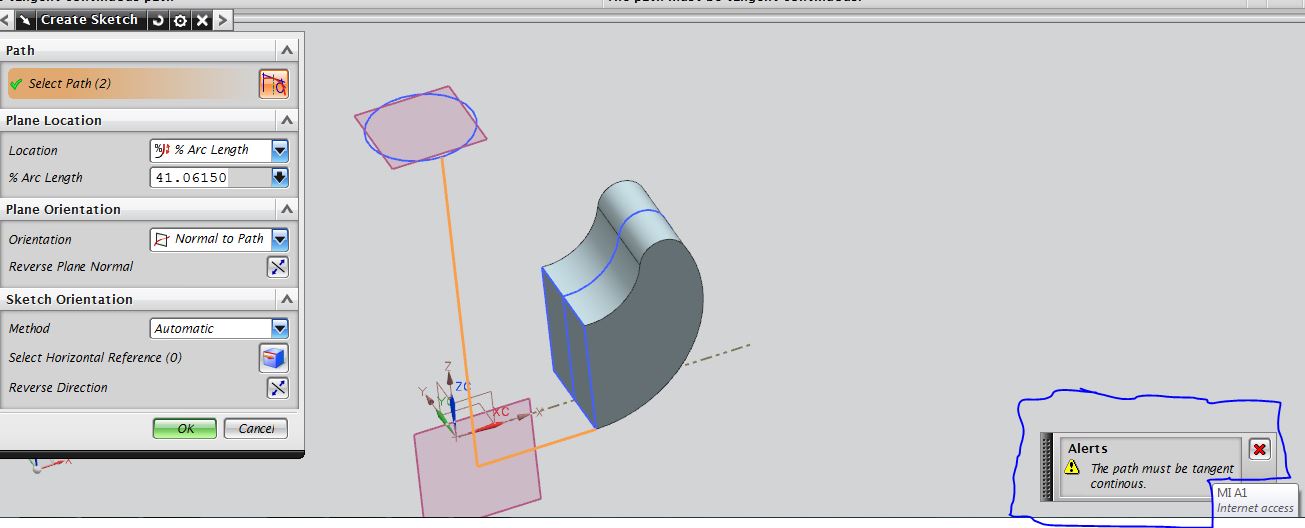This screenshot has height=528, width=1305.
Task: Click the Cancel button
Action: (x=256, y=428)
